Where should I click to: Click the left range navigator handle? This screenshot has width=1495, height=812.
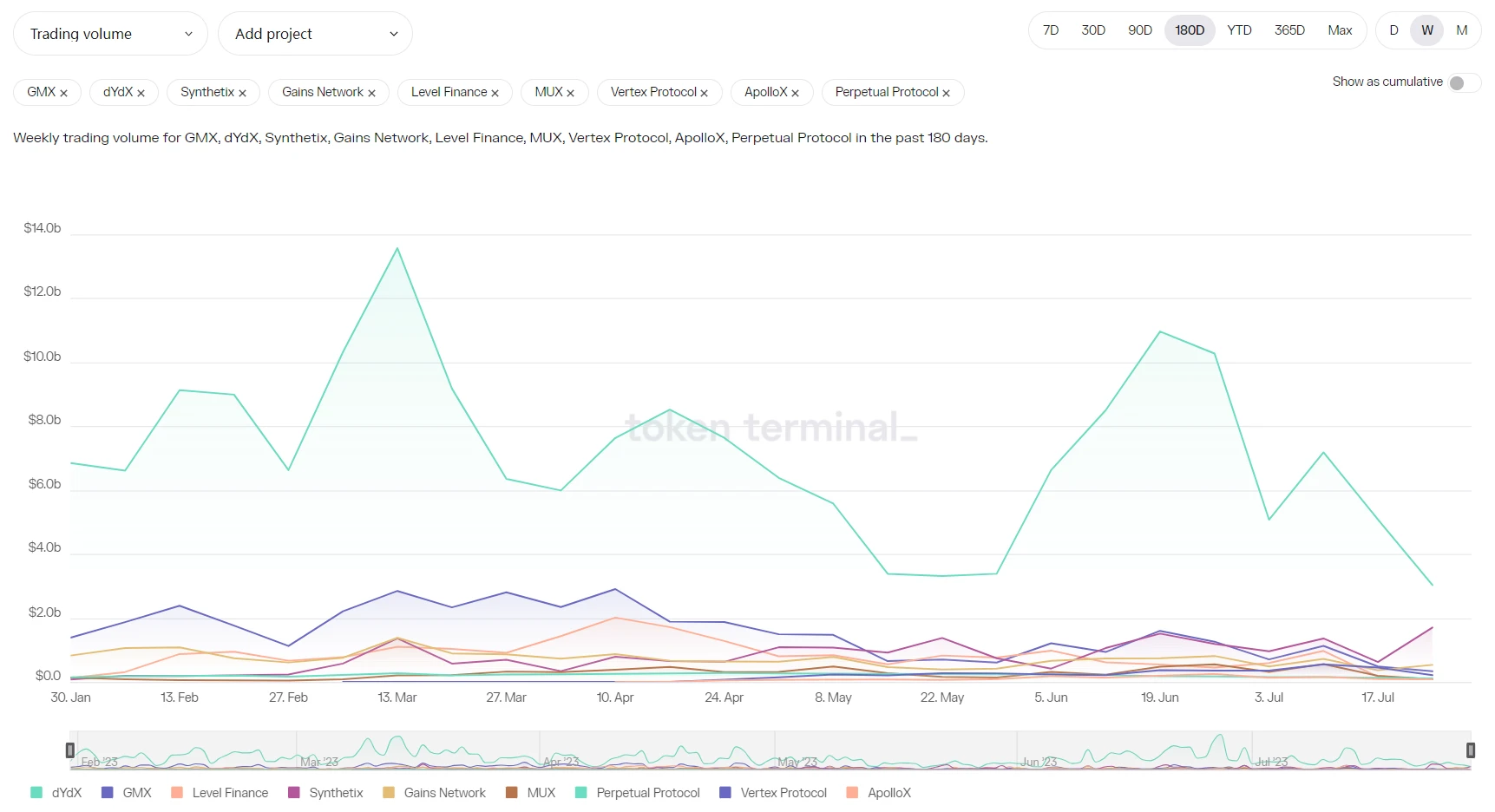pos(70,750)
